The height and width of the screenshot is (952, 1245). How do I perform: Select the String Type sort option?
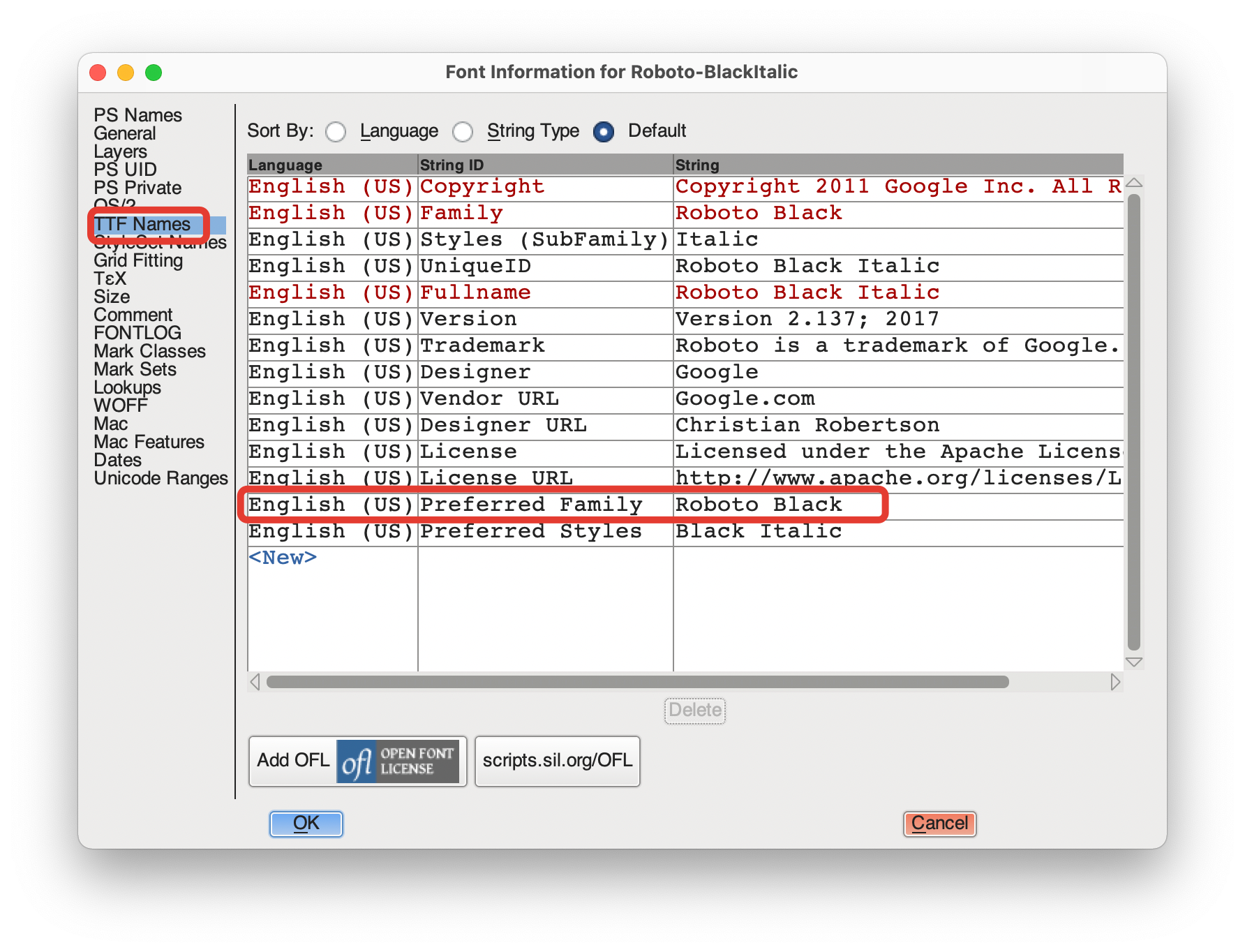[x=463, y=131]
